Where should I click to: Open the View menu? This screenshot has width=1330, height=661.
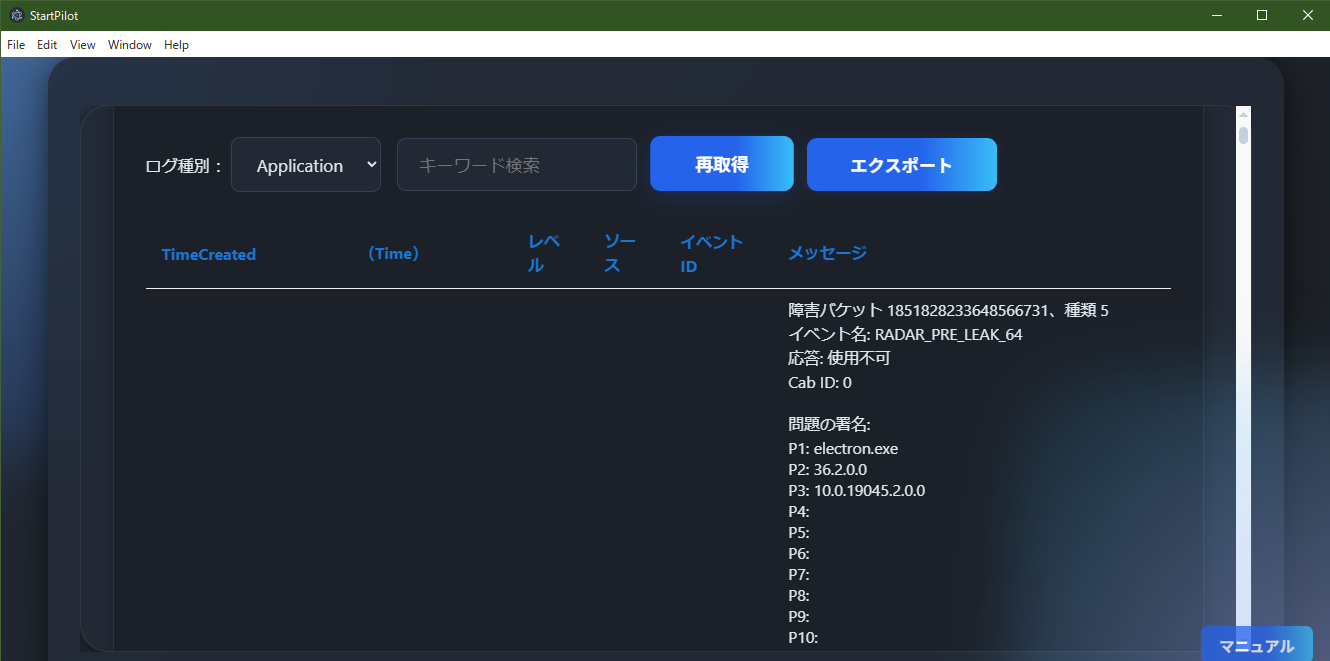coord(81,44)
